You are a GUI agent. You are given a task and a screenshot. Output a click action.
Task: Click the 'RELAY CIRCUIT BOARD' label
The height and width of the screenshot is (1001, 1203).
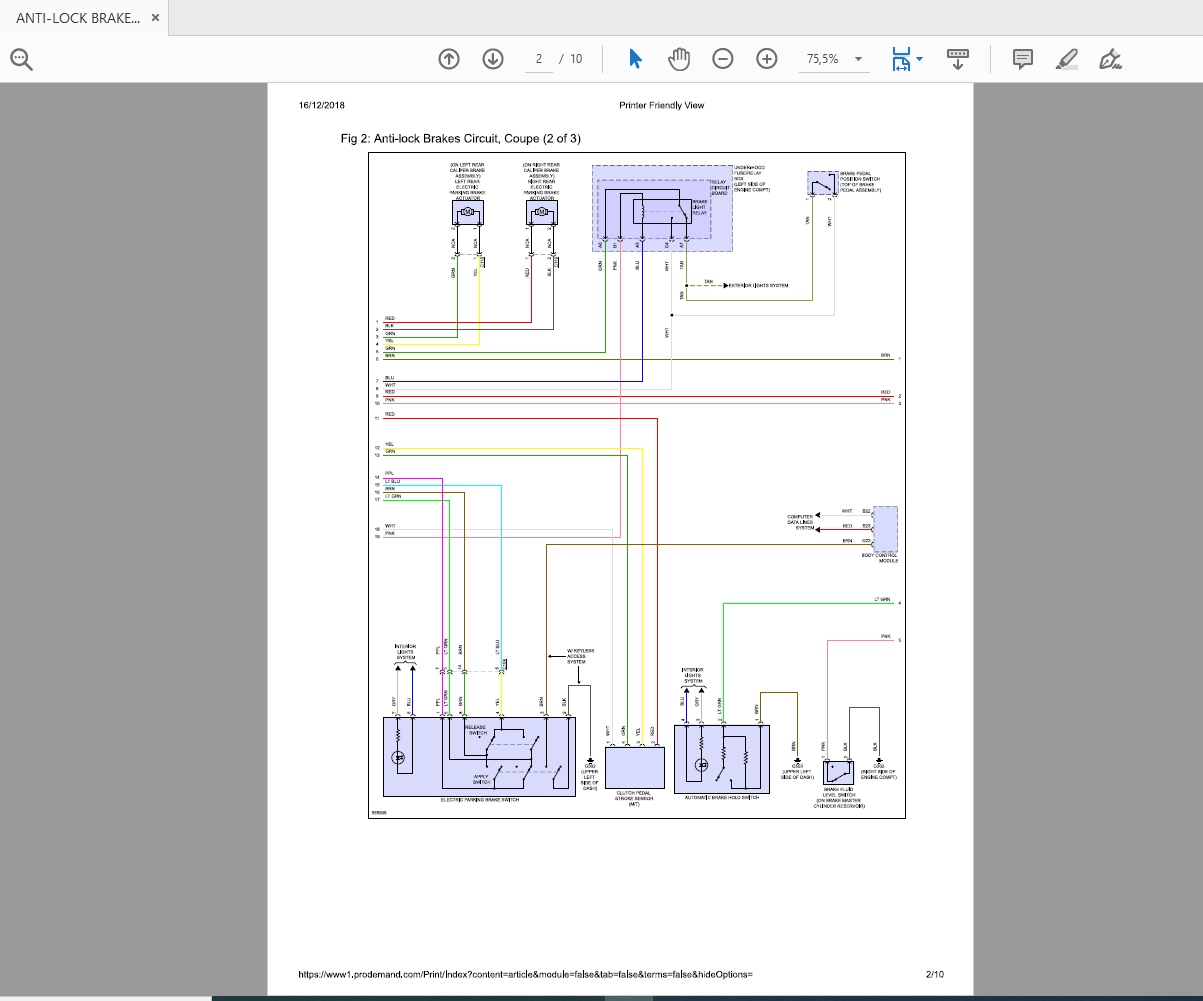719,187
